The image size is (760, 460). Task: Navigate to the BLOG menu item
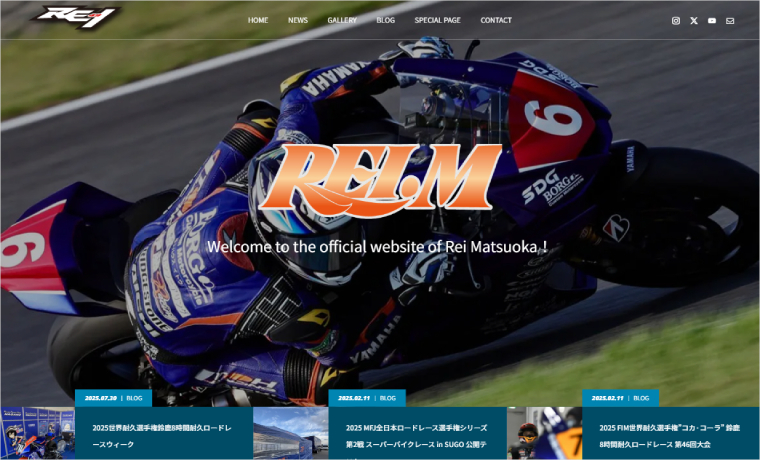click(x=385, y=20)
